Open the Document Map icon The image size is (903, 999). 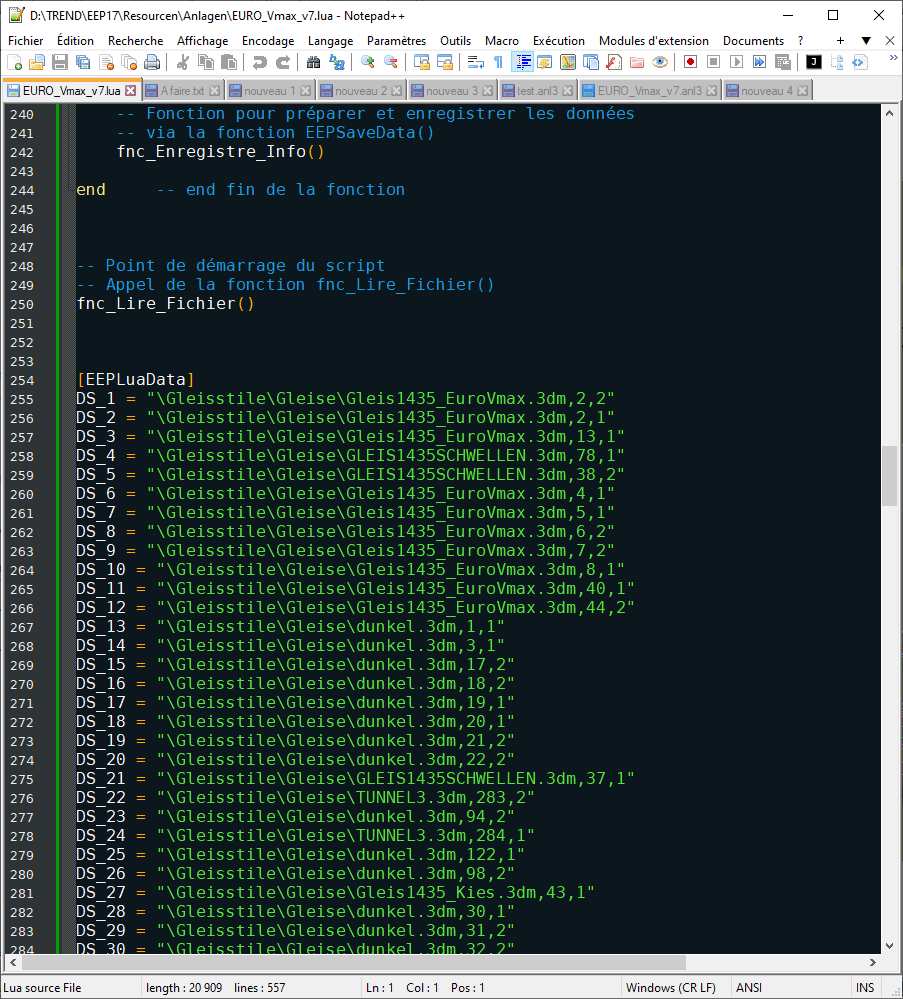click(567, 62)
